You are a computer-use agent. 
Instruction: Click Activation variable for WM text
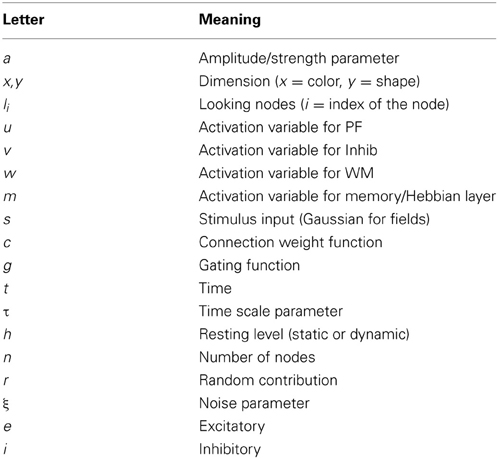[286, 173]
